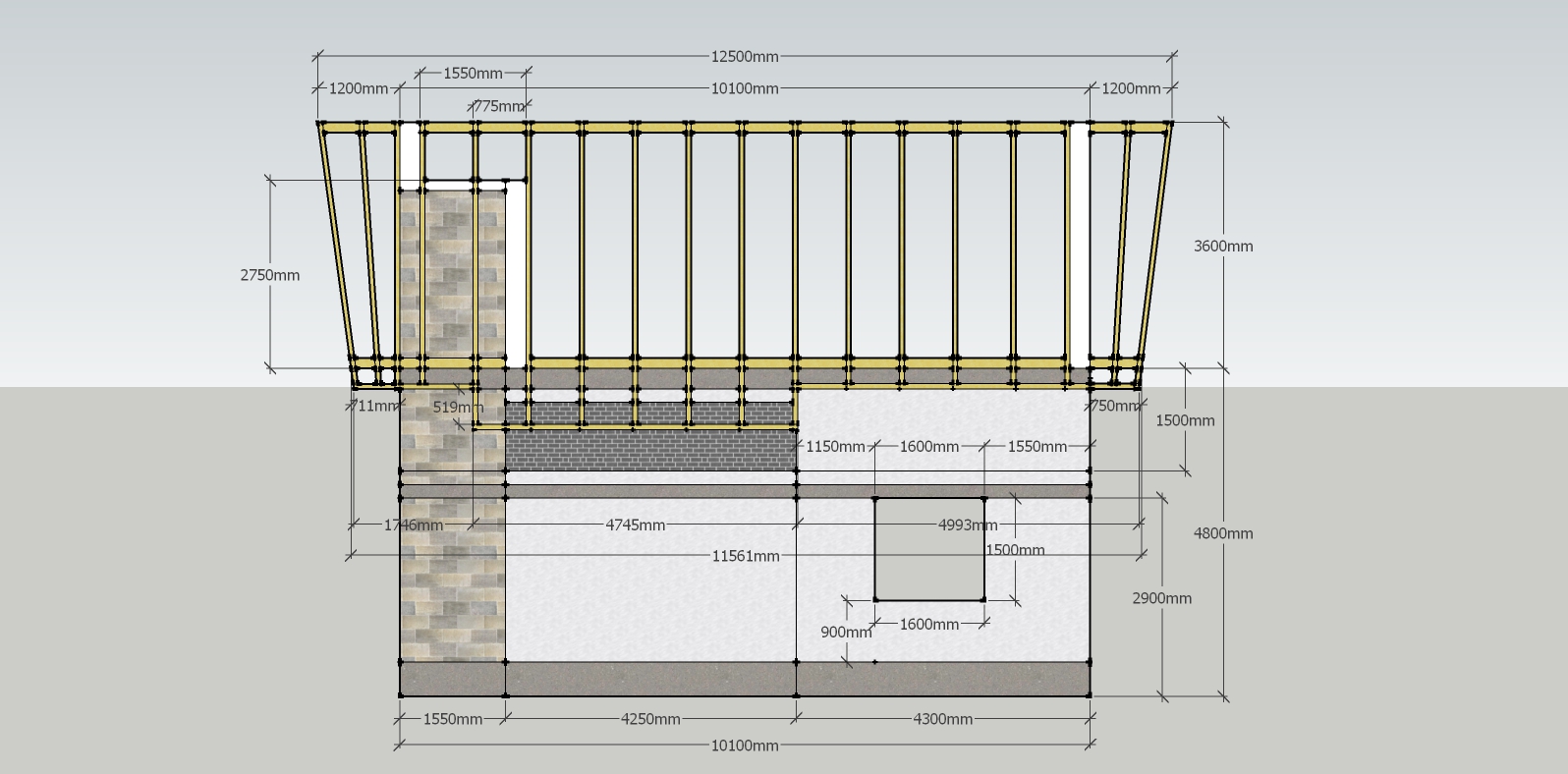Select the 2750mm vertical dimension label
Viewport: 1568px width, 774px height.
point(270,275)
